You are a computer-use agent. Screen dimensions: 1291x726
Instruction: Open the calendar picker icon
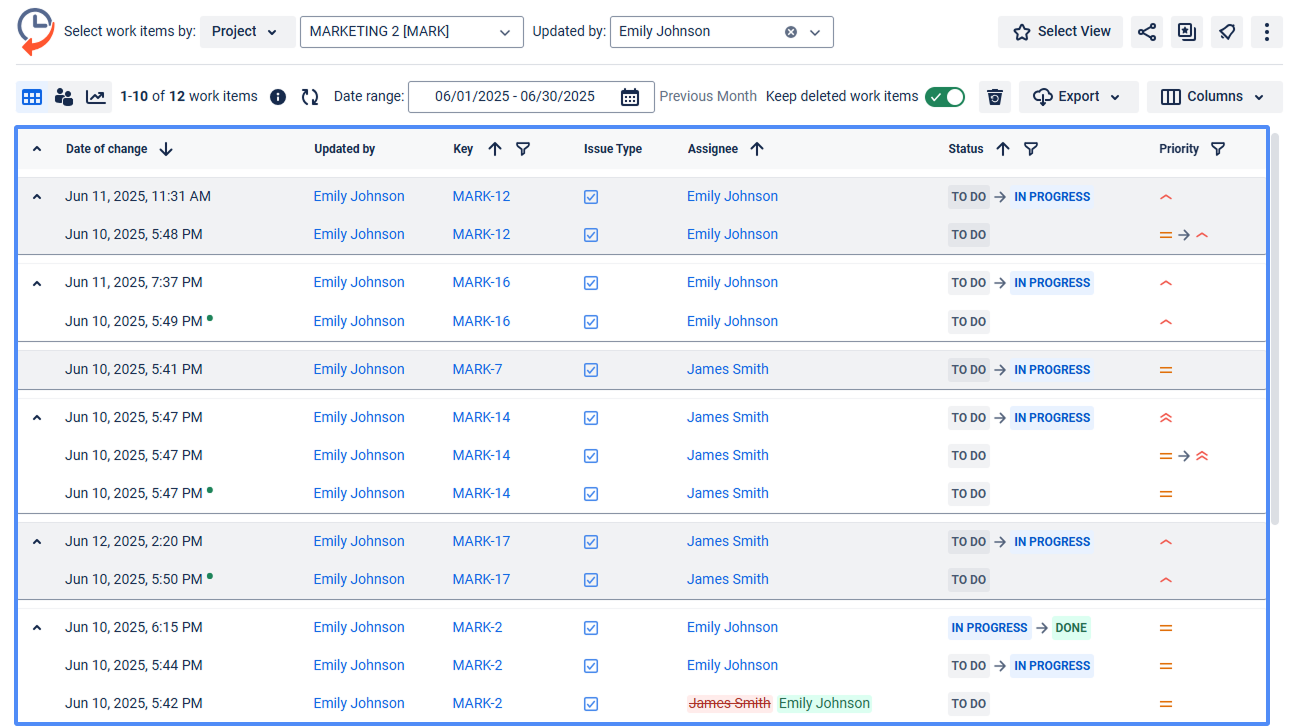(630, 97)
